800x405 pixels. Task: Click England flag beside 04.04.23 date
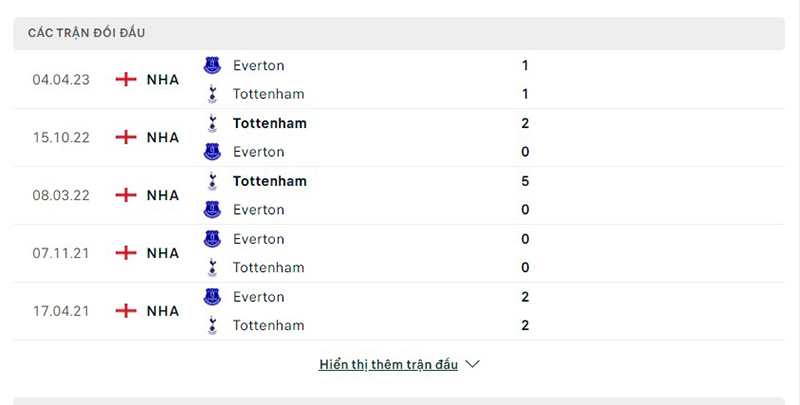126,79
